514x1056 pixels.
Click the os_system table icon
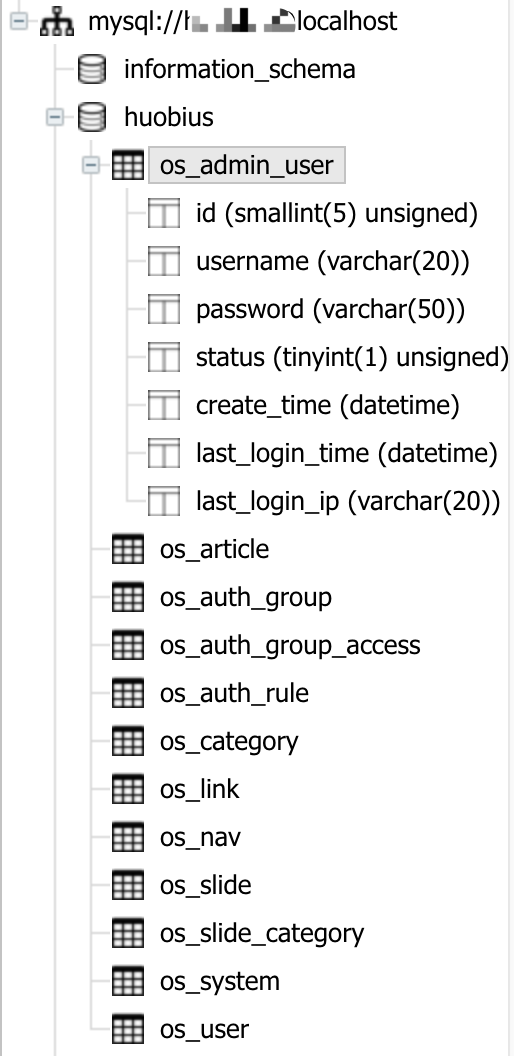128,981
